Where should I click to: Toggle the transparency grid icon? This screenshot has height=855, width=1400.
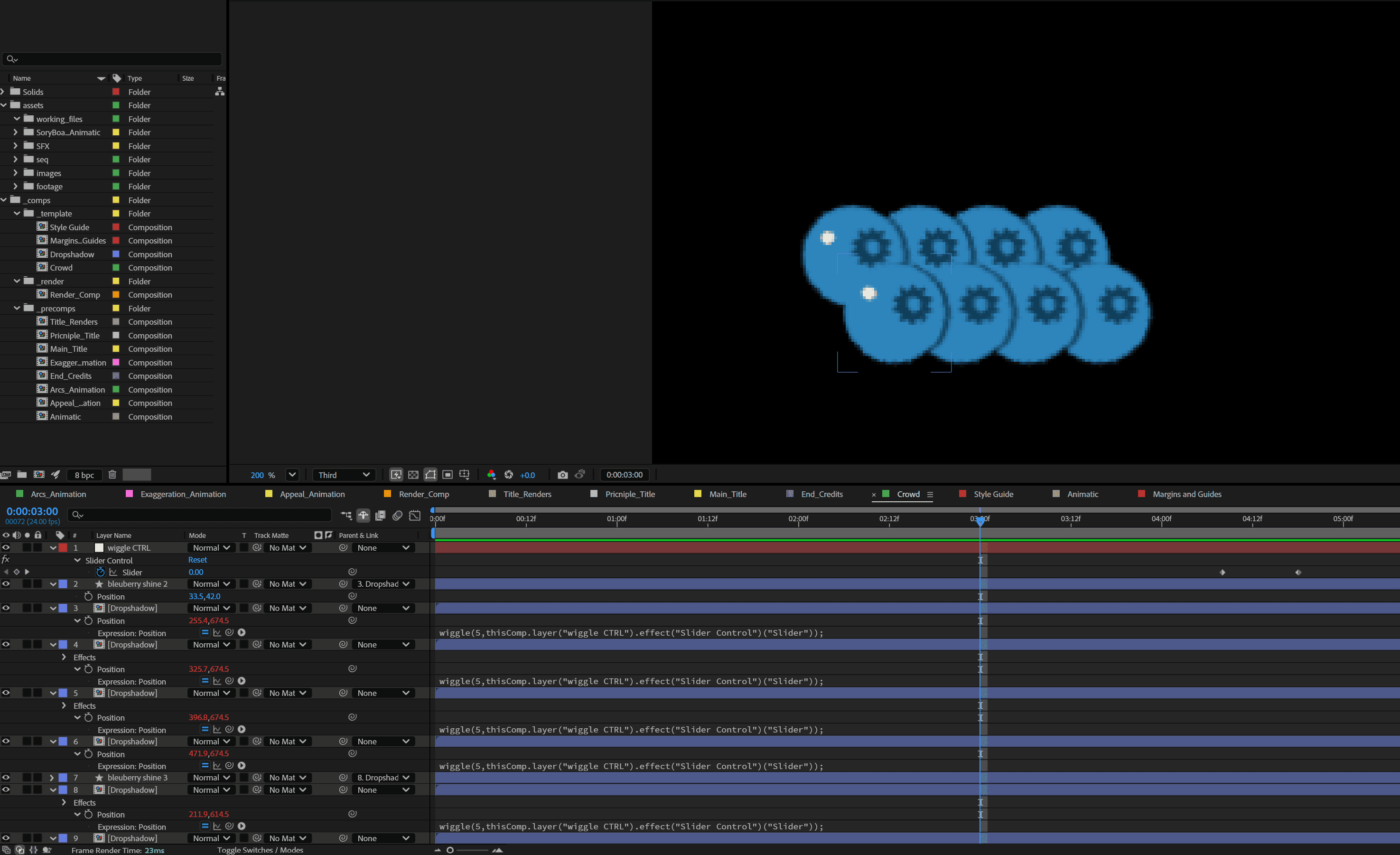[x=413, y=475]
